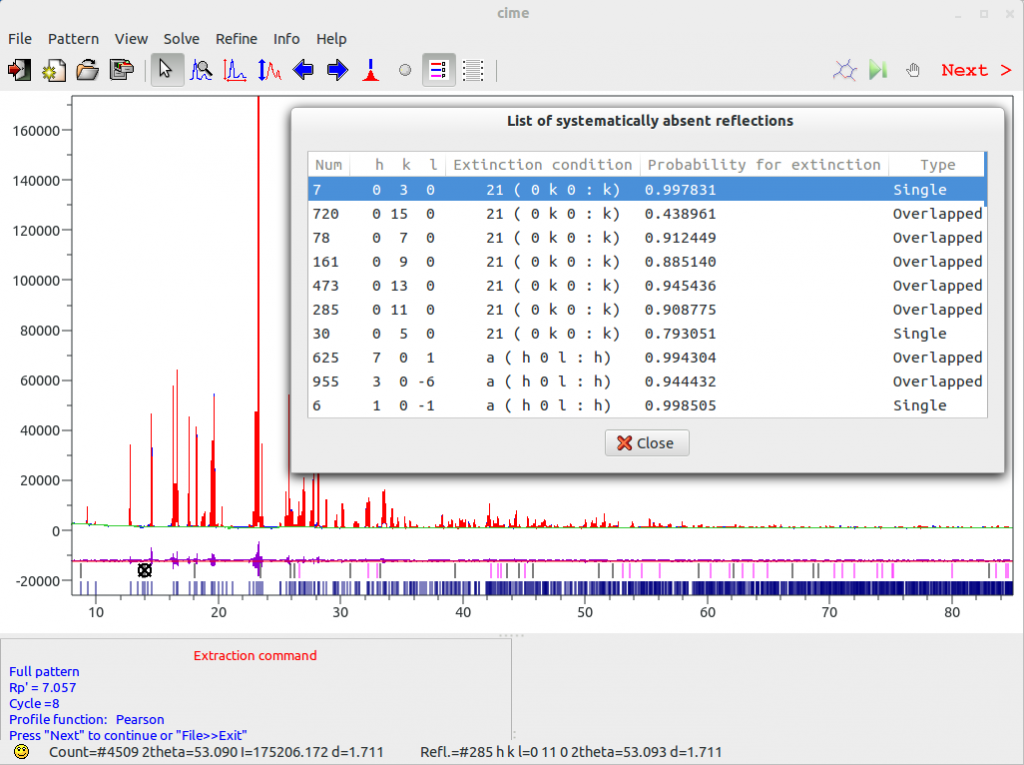Open the Solve menu
1024x765 pixels.
[181, 39]
